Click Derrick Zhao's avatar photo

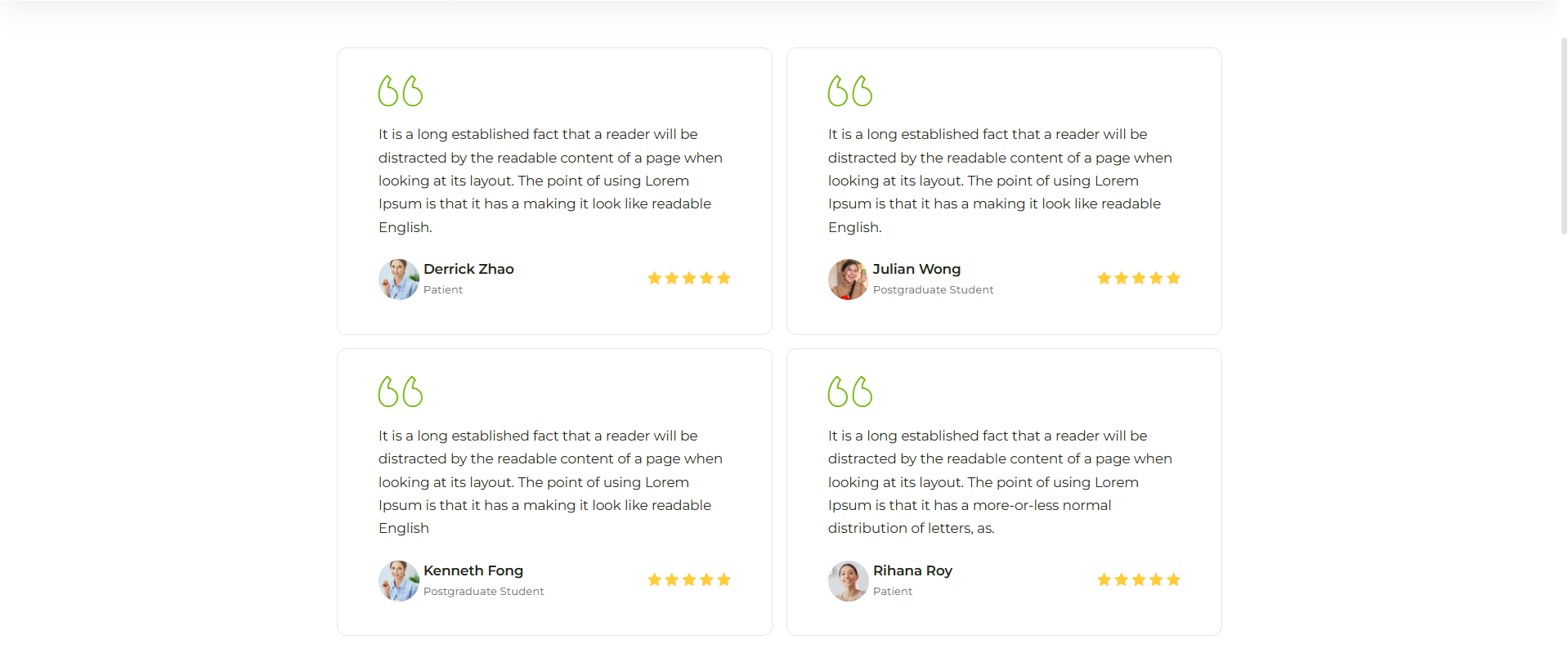399,280
